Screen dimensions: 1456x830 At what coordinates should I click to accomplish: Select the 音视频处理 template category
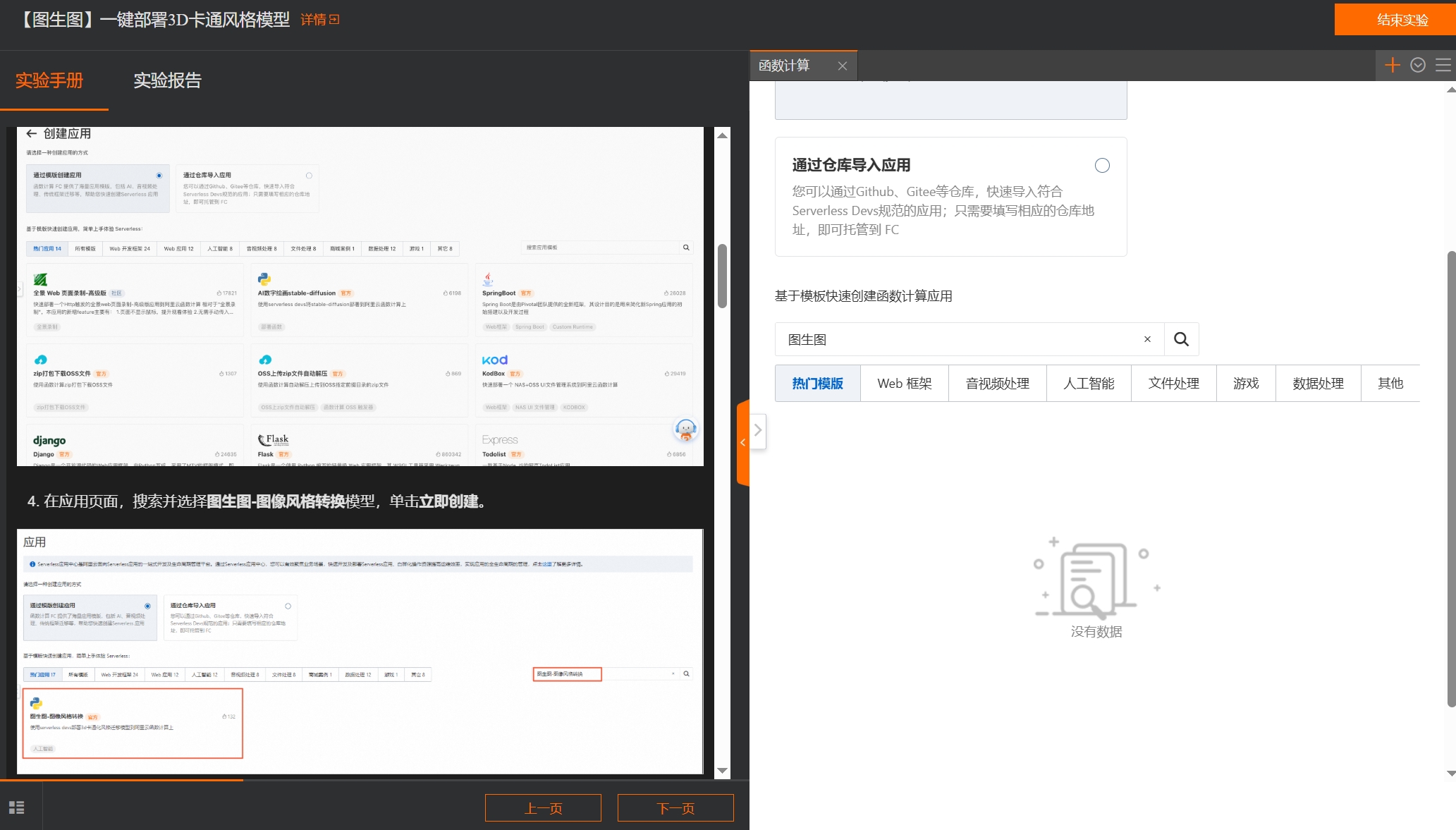point(997,384)
